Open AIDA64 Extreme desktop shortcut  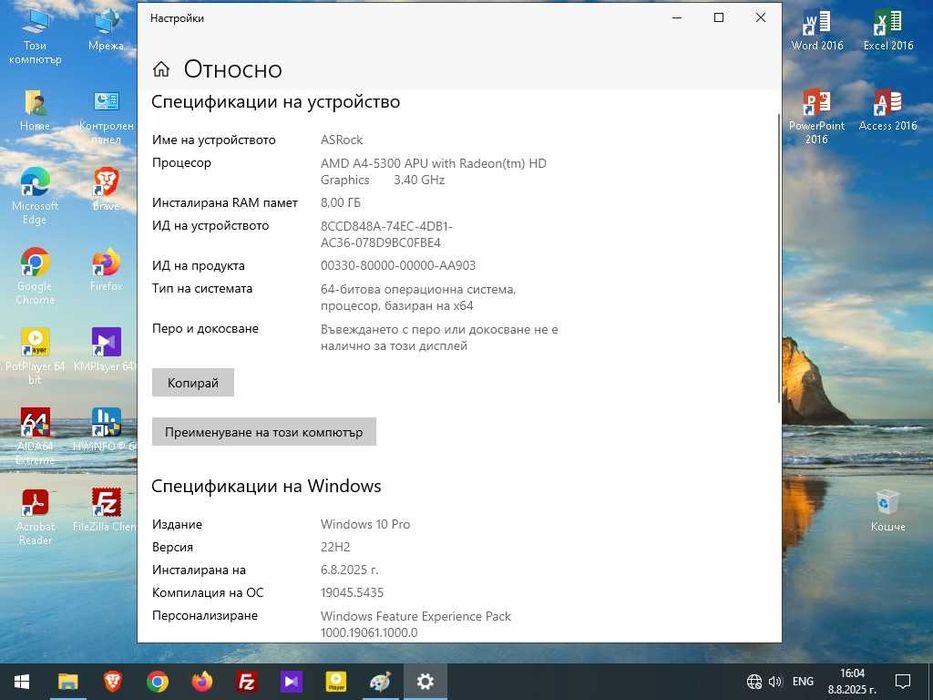[35, 436]
